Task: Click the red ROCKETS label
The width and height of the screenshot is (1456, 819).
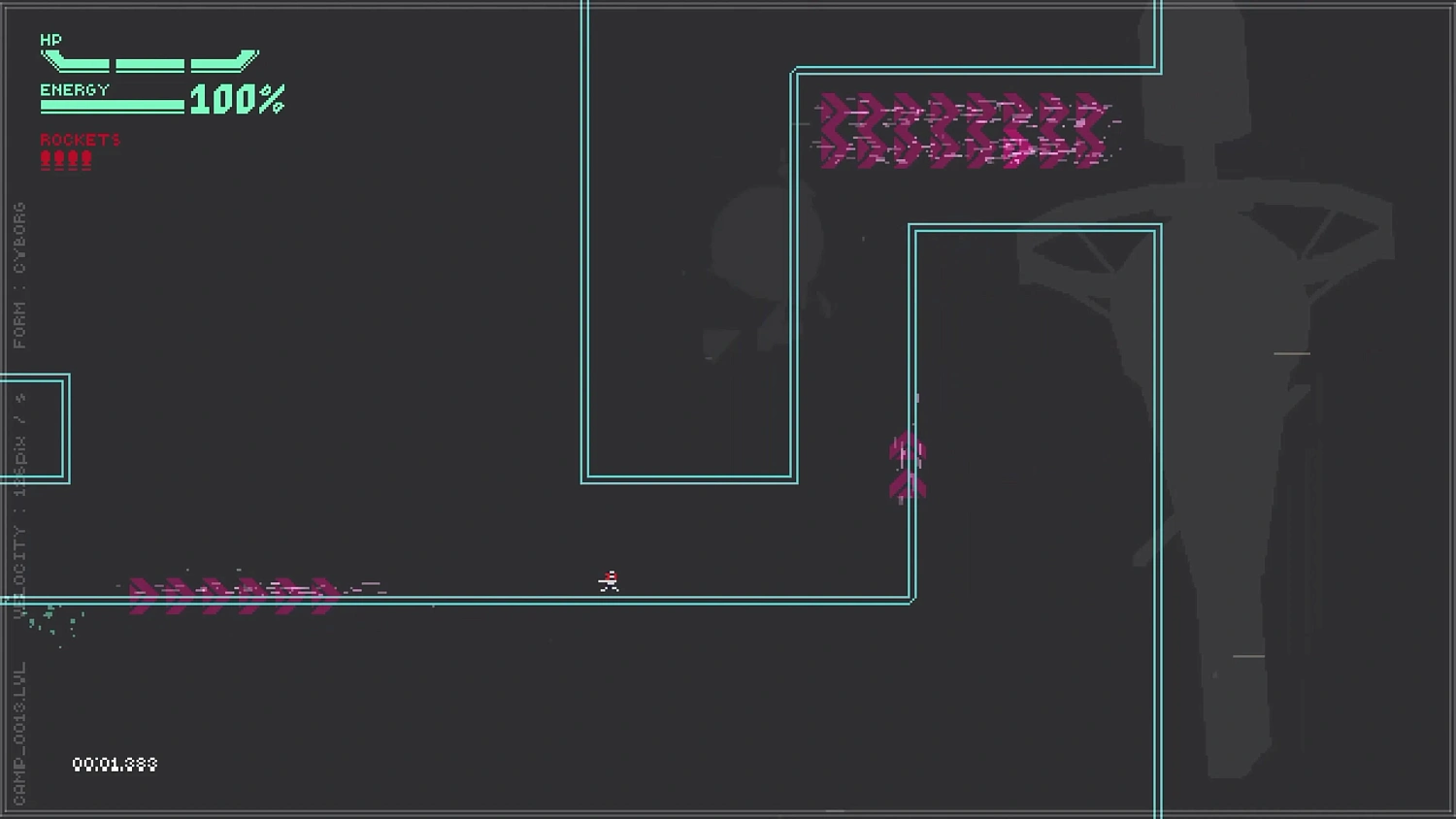Action: pos(81,140)
